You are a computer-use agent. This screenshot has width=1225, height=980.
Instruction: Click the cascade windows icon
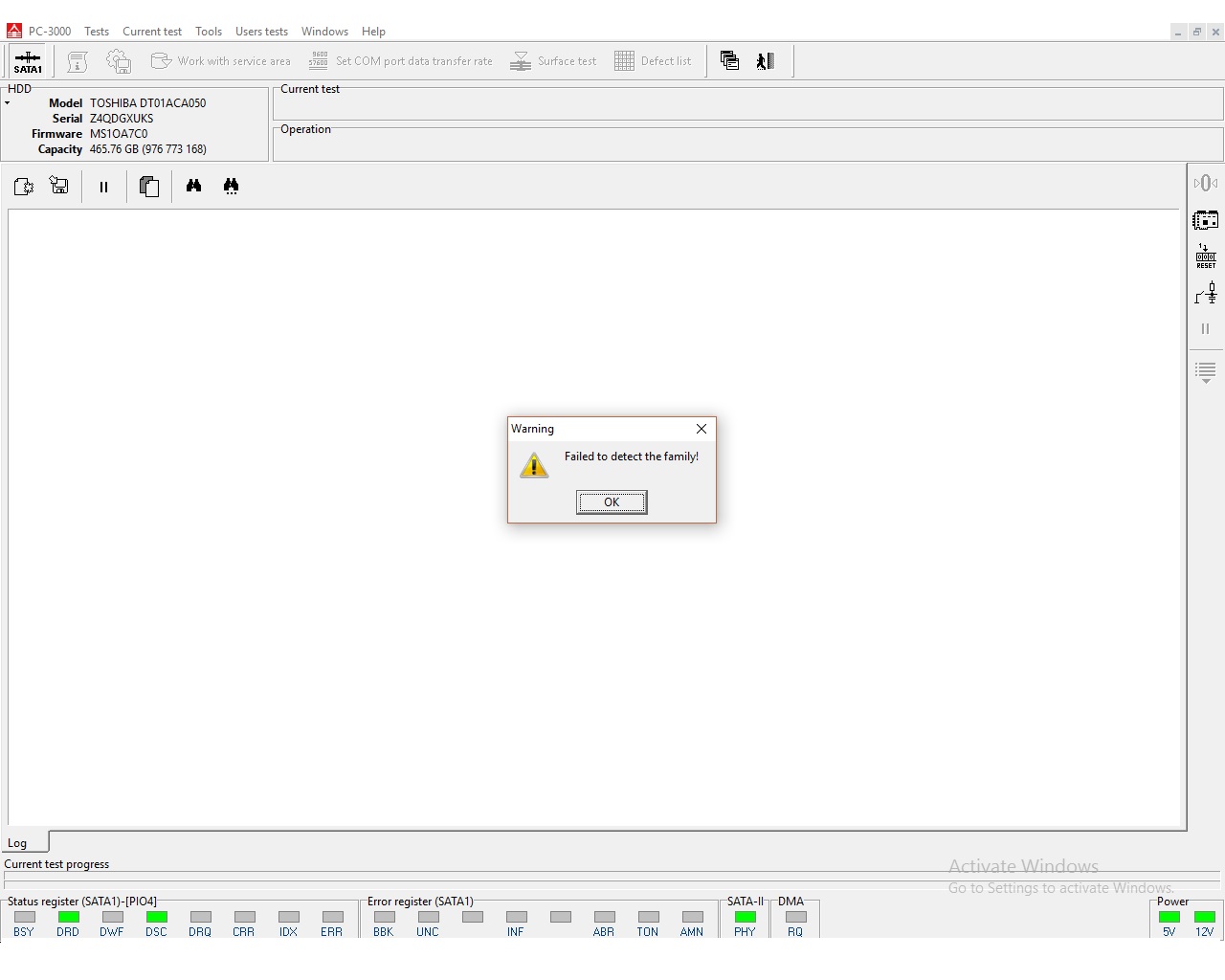729,61
